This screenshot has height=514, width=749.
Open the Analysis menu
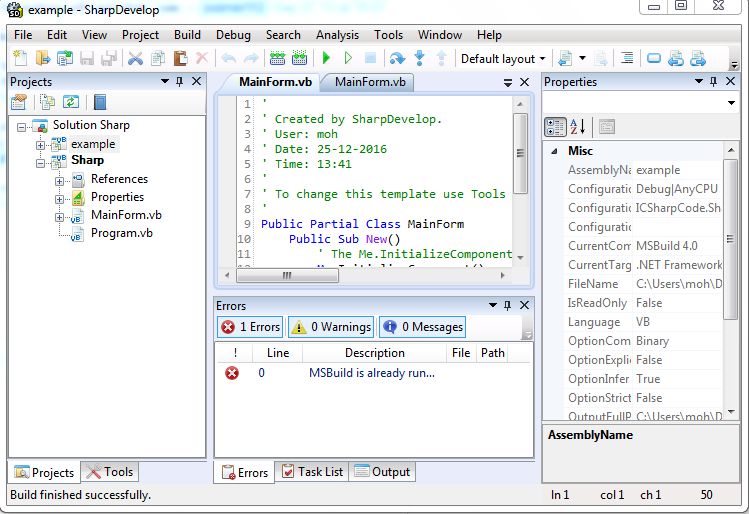point(337,35)
